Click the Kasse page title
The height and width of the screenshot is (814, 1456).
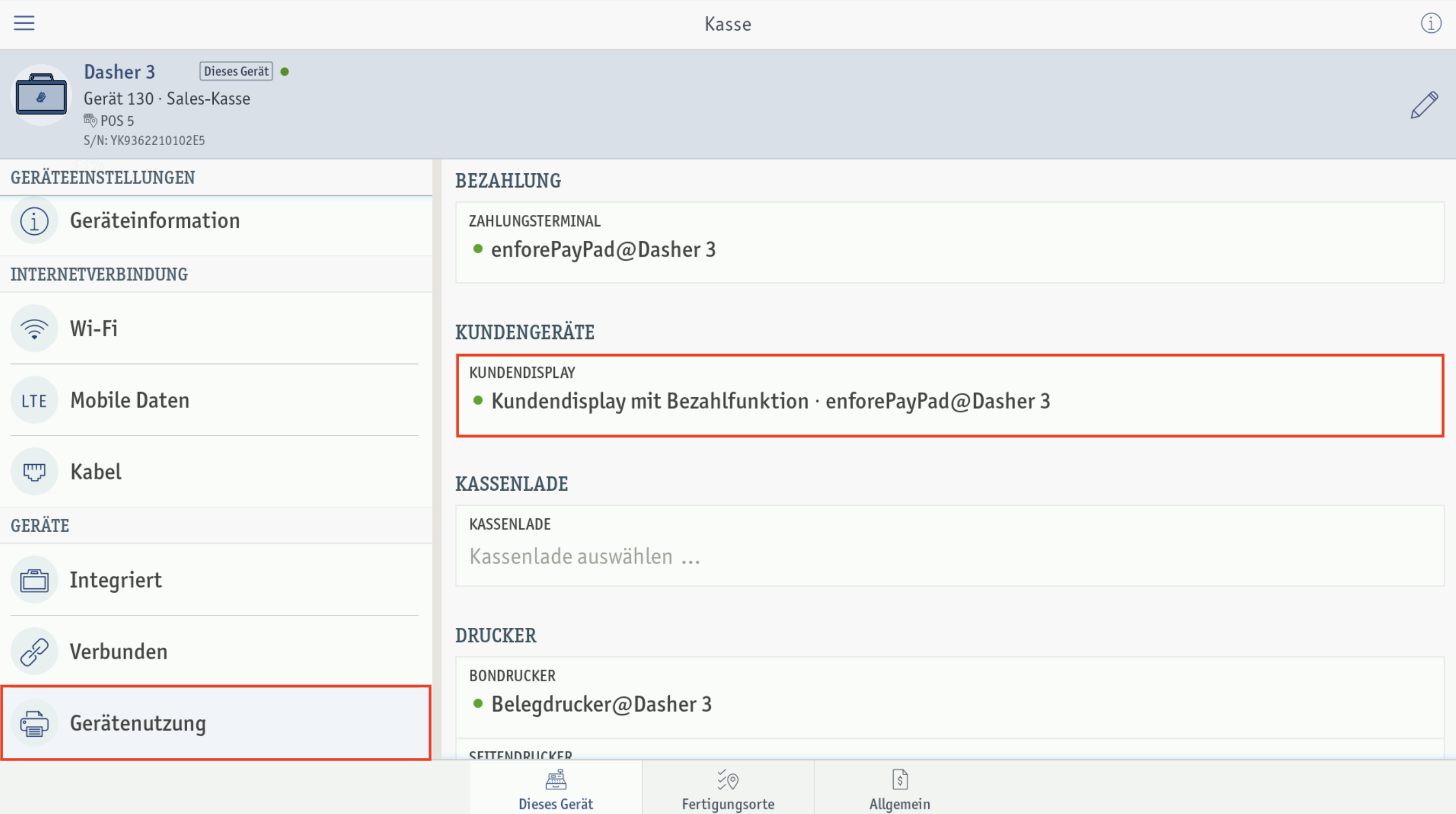[x=728, y=24]
